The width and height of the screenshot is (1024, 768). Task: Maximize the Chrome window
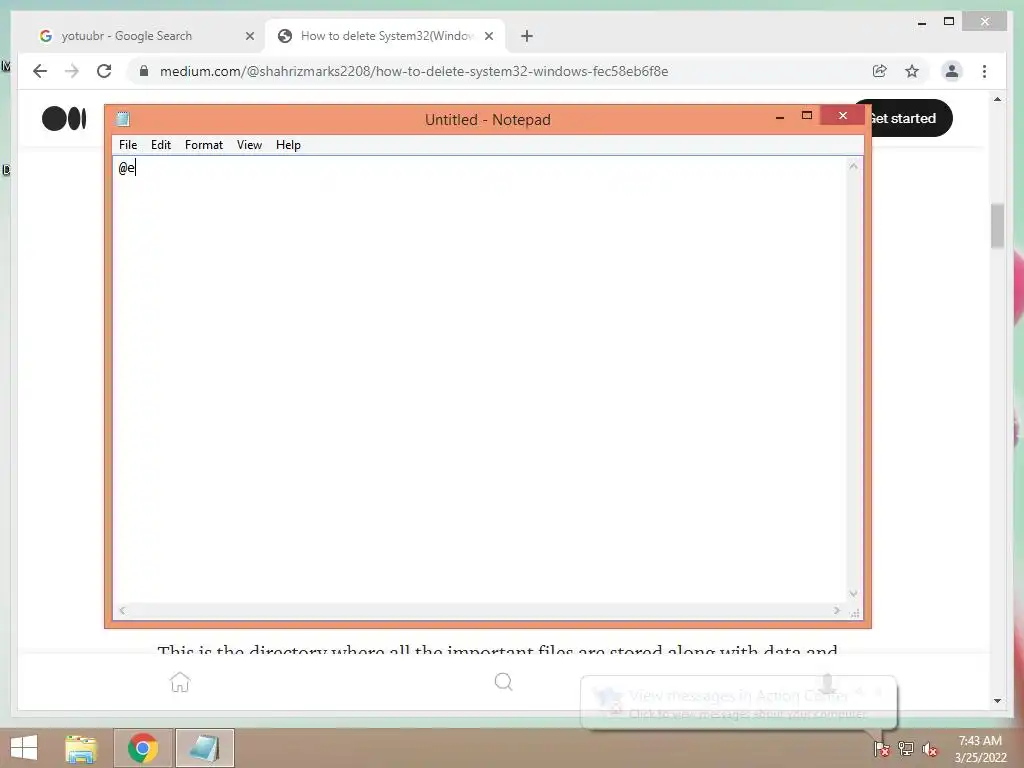tap(949, 22)
